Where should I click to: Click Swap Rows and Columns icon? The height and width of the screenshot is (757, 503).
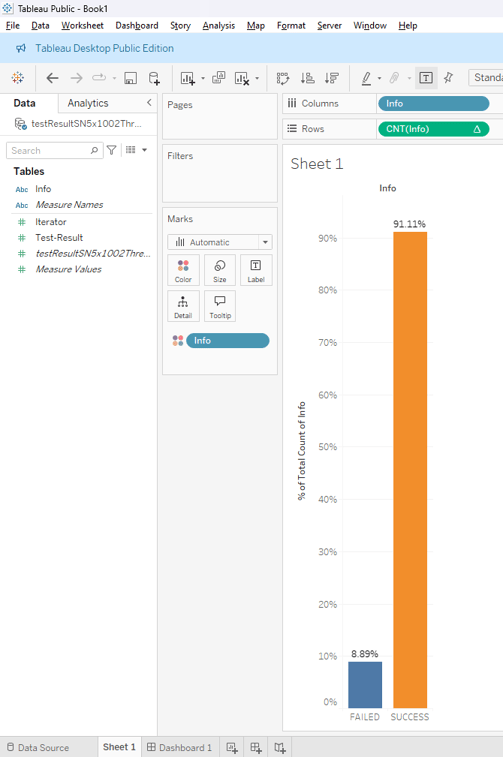[x=283, y=78]
